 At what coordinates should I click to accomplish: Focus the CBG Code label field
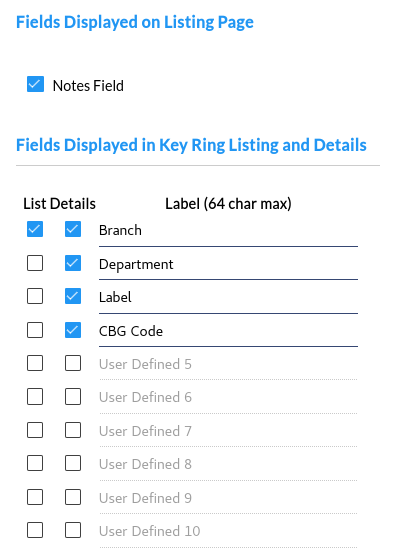coord(228,331)
